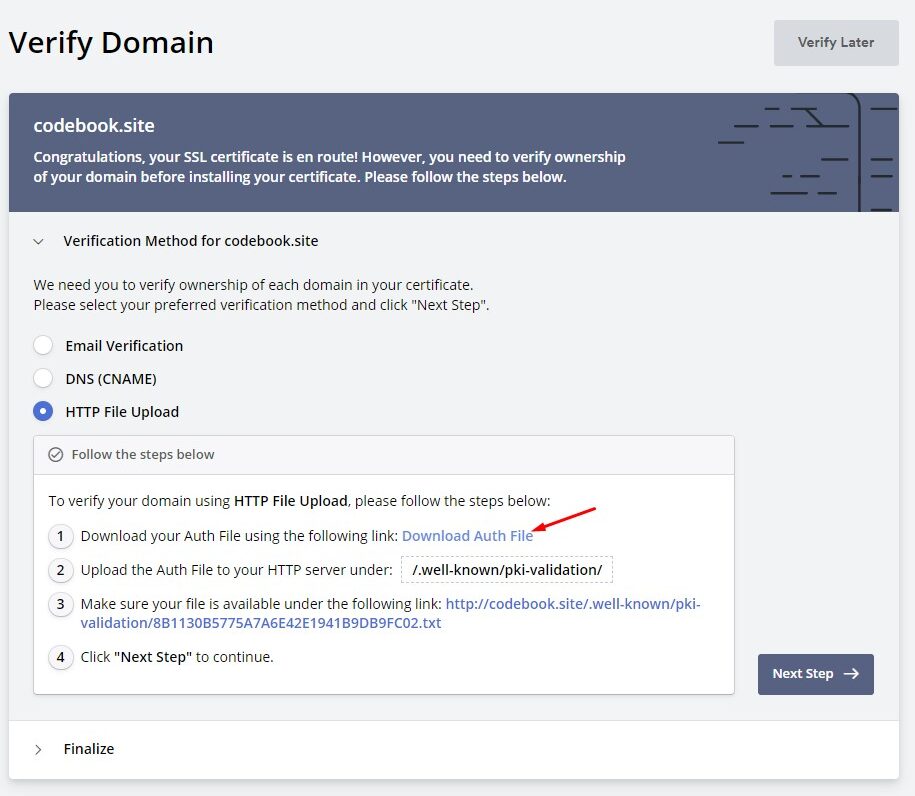Click the codebook.site banner heading
The image size is (915, 796).
[x=94, y=125]
